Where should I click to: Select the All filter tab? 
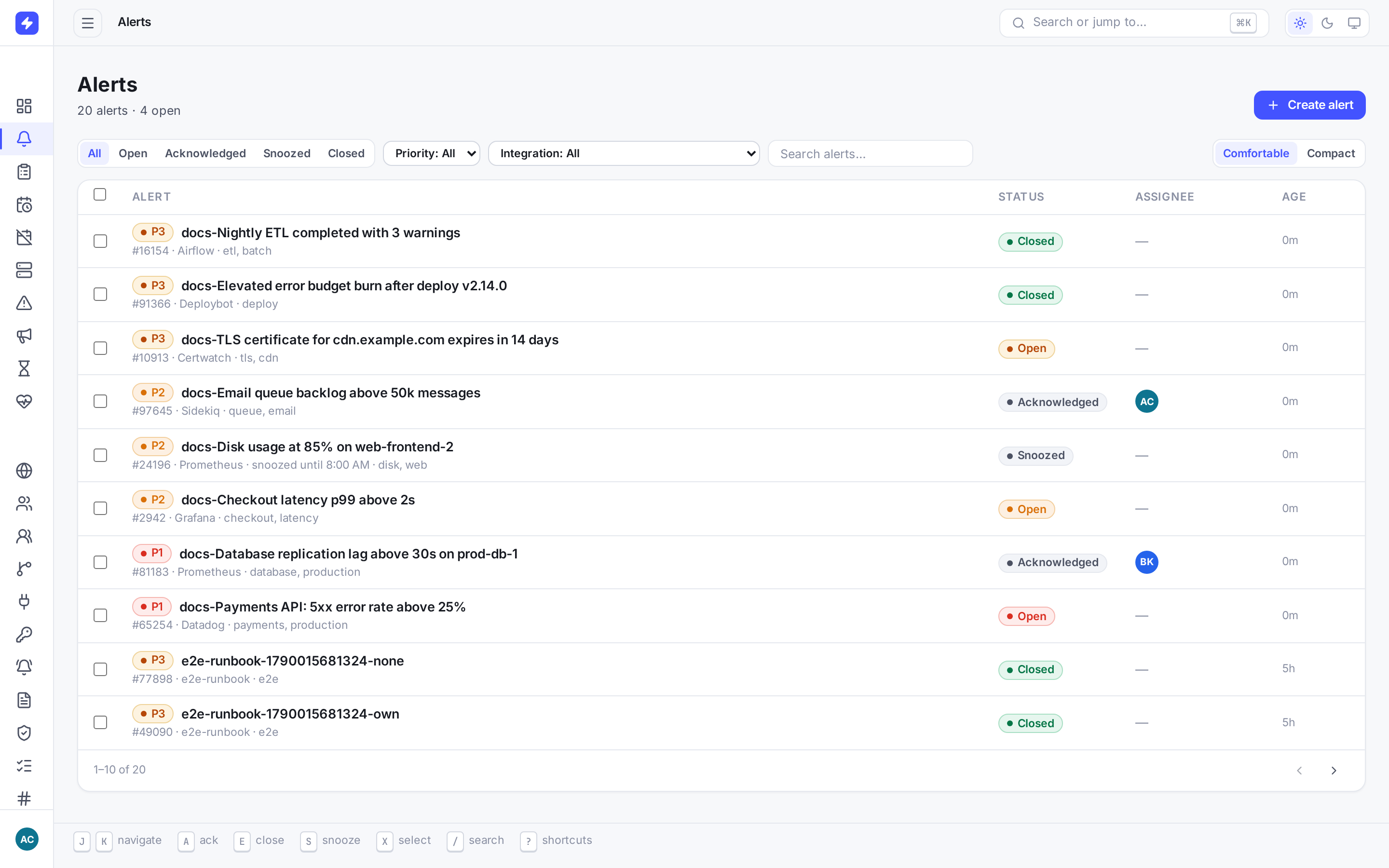95,153
